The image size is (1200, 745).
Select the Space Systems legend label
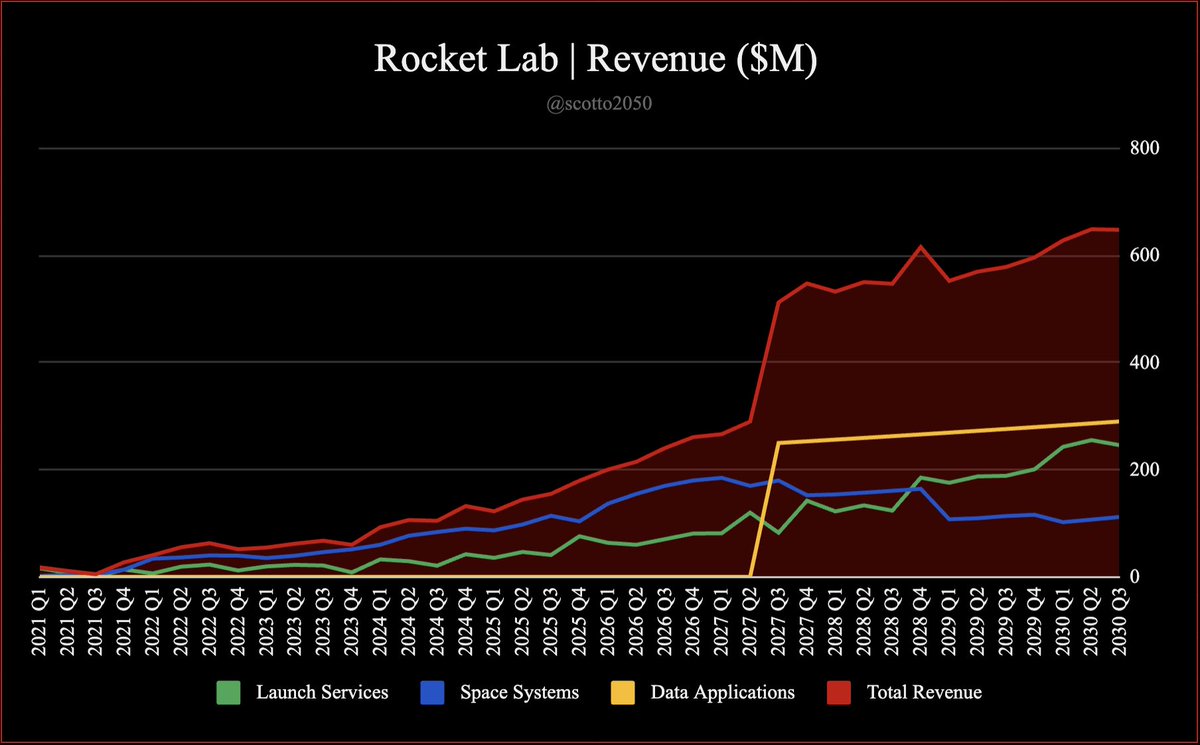[x=520, y=692]
